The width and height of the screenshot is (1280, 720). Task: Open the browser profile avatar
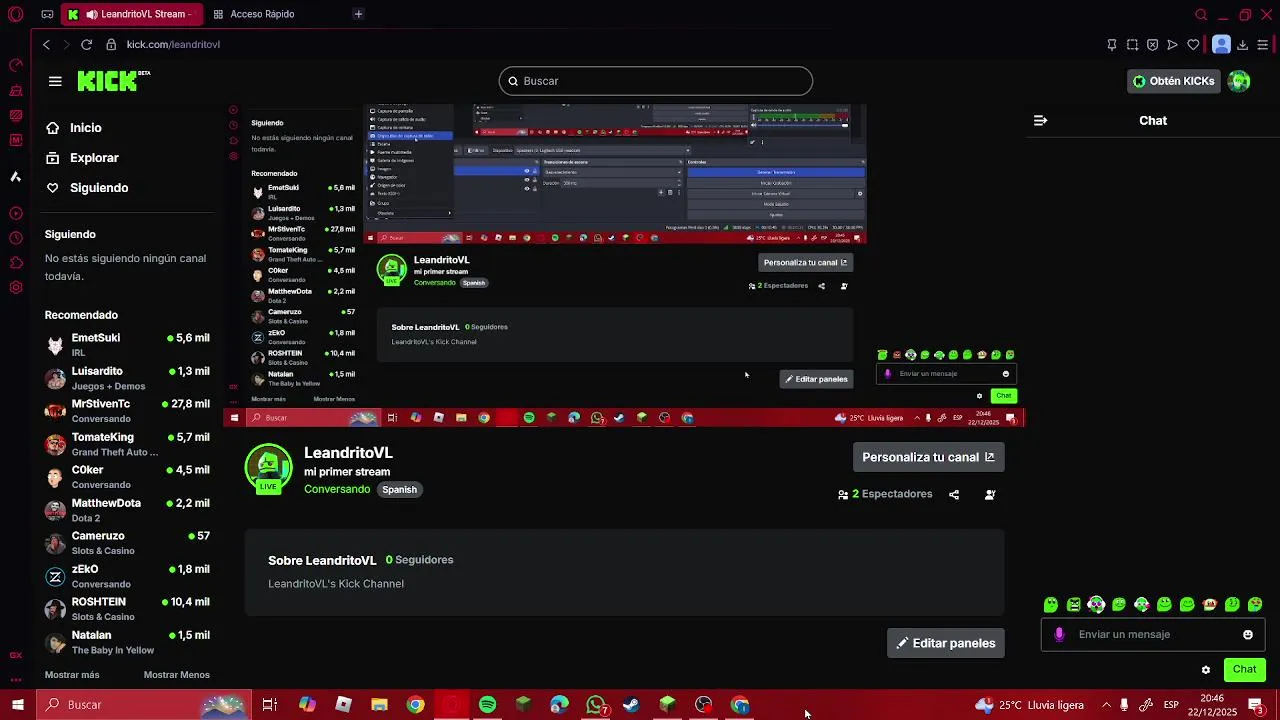[x=1221, y=44]
